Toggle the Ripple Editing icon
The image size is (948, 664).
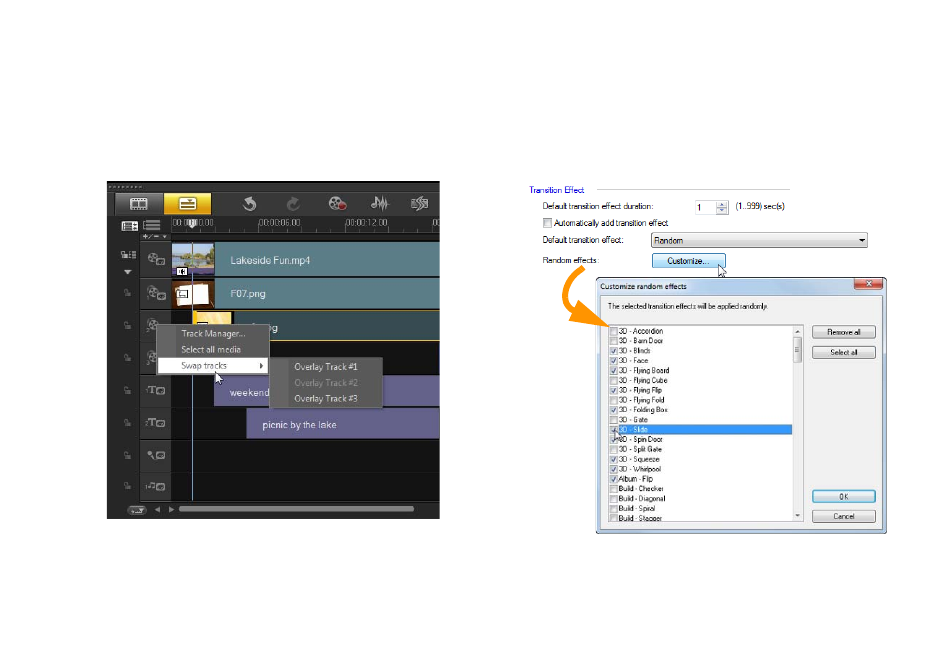click(128, 255)
